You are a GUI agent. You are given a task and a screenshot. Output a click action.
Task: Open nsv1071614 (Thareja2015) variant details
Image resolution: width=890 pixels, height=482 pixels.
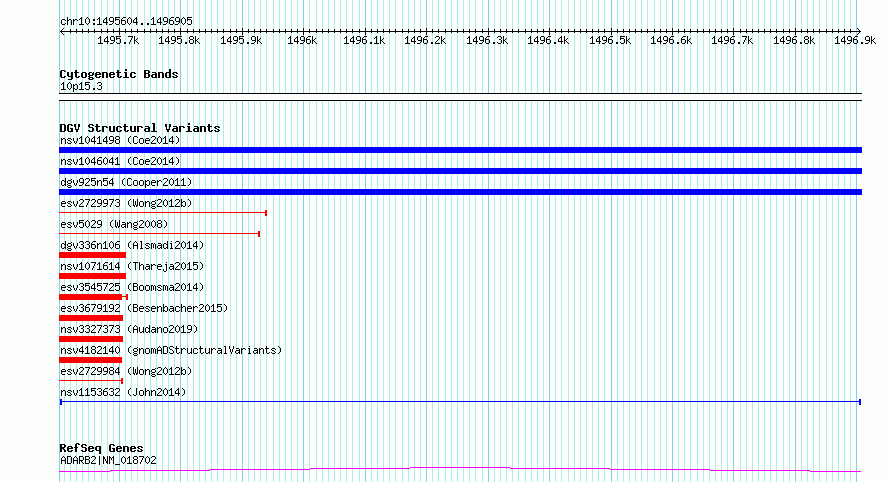(x=132, y=266)
